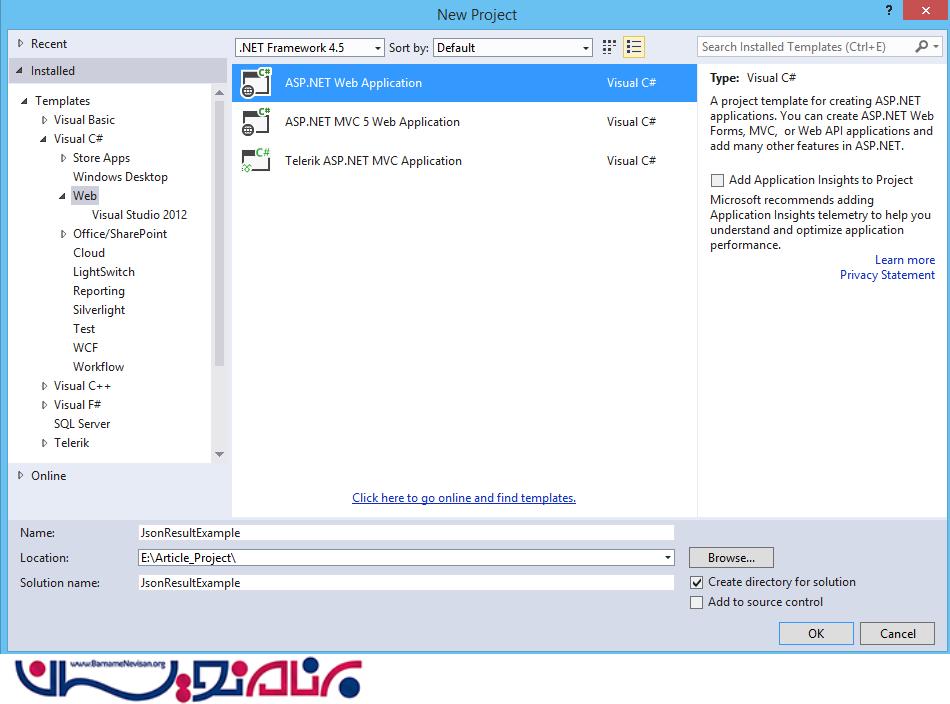The image size is (950, 704).
Task: Select Windows Desktop template category
Action: tap(120, 177)
